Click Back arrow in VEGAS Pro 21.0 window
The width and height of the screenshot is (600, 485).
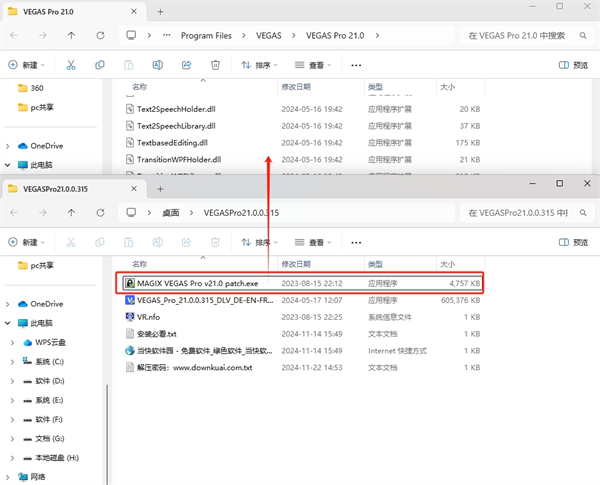pyautogui.click(x=14, y=36)
